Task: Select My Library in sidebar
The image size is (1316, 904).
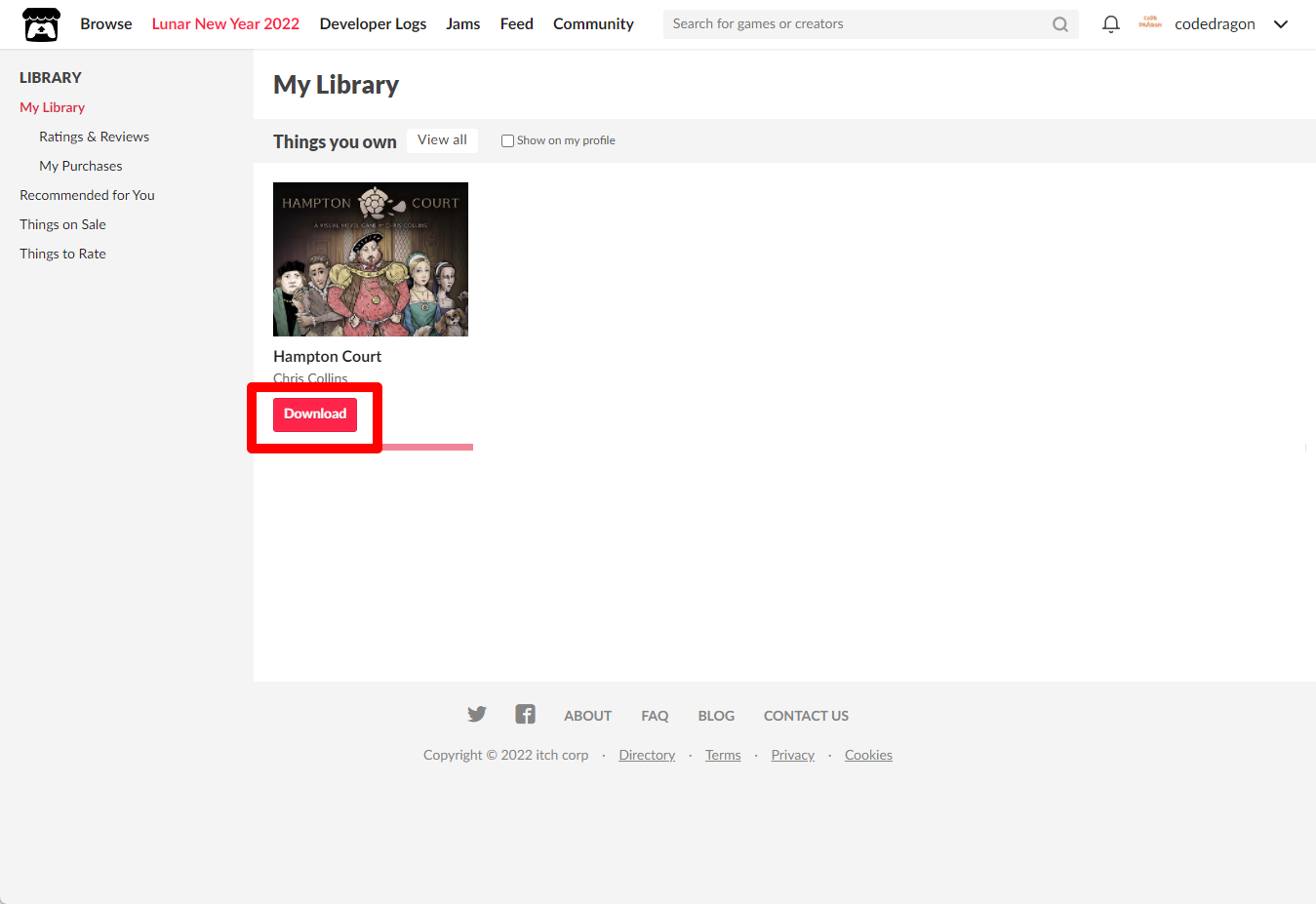Action: (x=53, y=107)
